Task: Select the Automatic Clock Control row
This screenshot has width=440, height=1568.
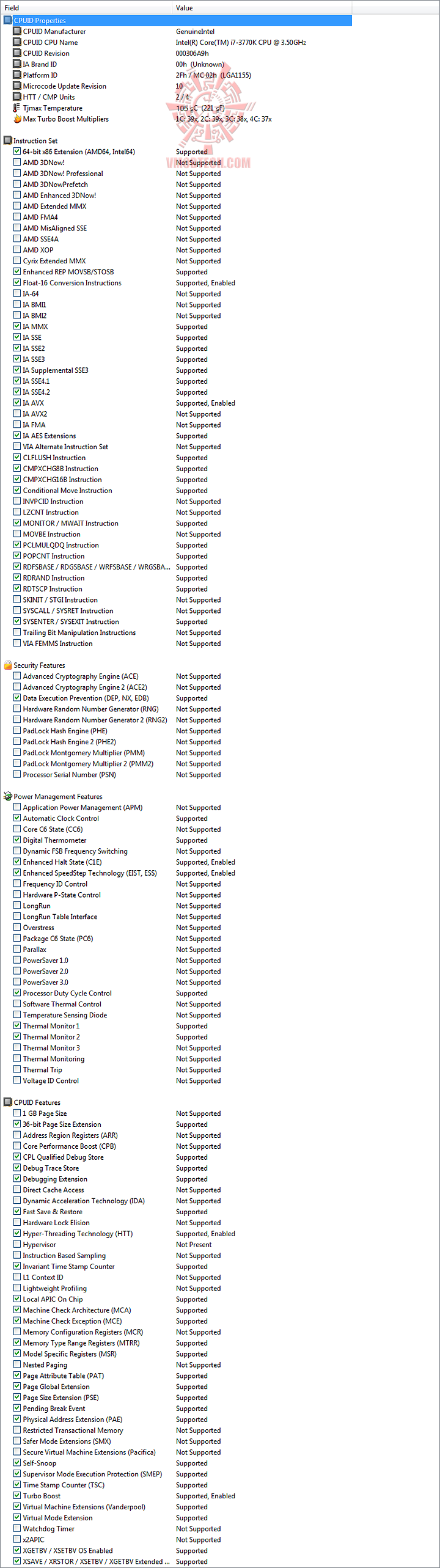Action: pyautogui.click(x=177, y=819)
